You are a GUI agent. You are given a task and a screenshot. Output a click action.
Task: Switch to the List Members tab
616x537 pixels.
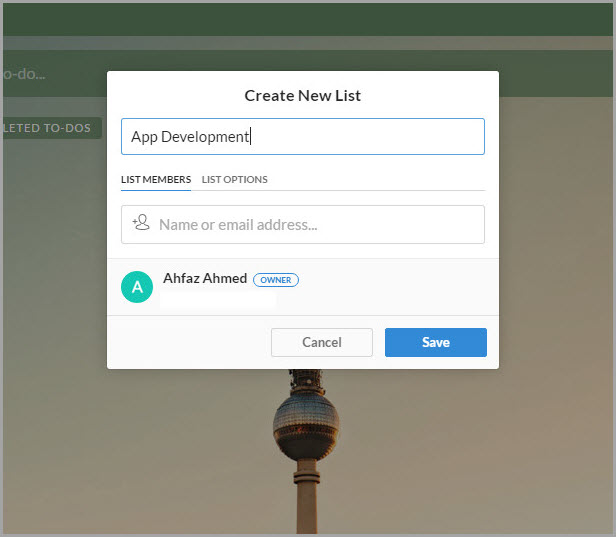(x=156, y=180)
